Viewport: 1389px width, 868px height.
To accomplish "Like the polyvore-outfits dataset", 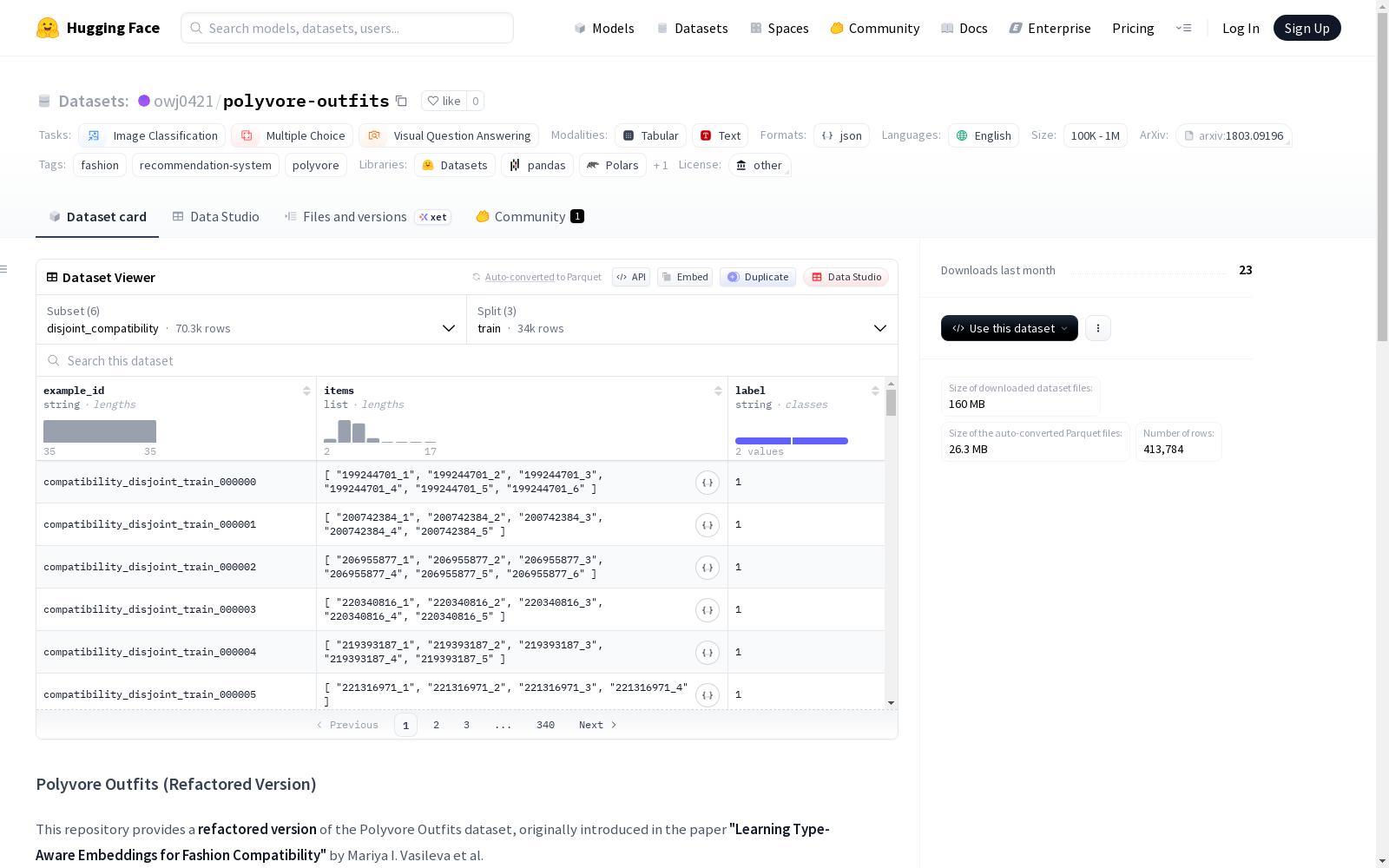I will point(444,101).
